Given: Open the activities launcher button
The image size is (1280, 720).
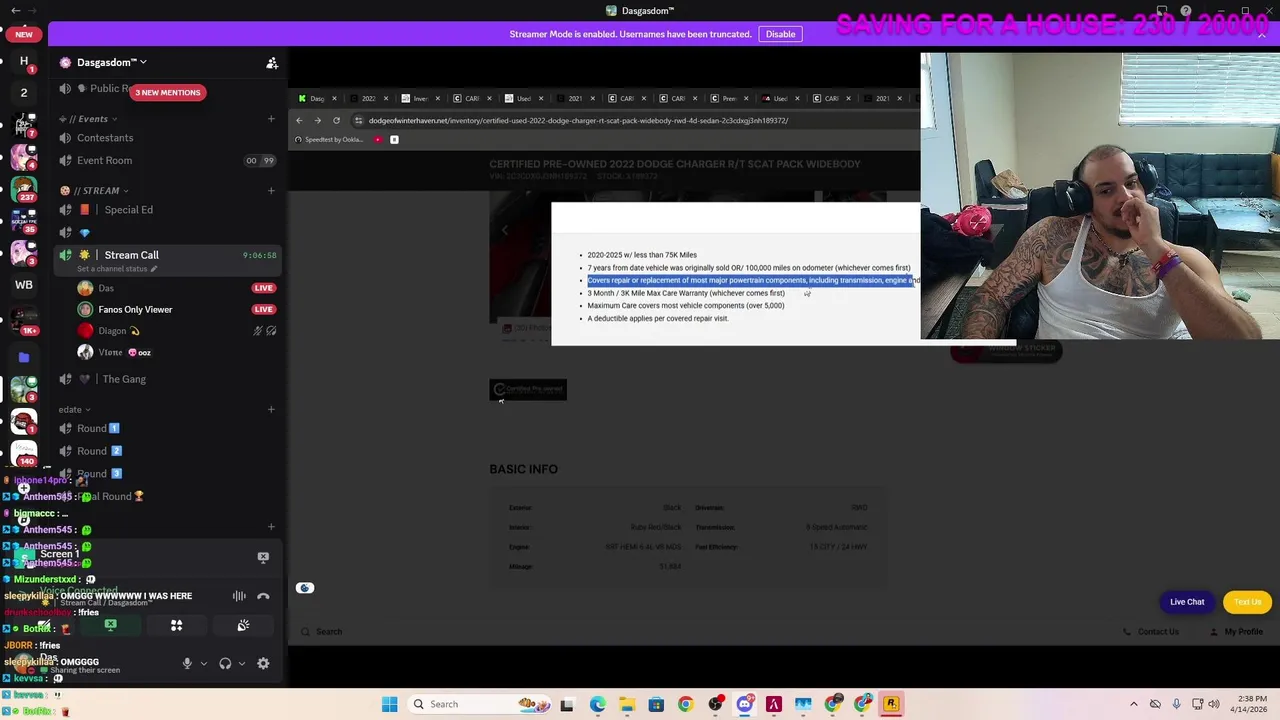Looking at the screenshot, I should click(x=176, y=625).
